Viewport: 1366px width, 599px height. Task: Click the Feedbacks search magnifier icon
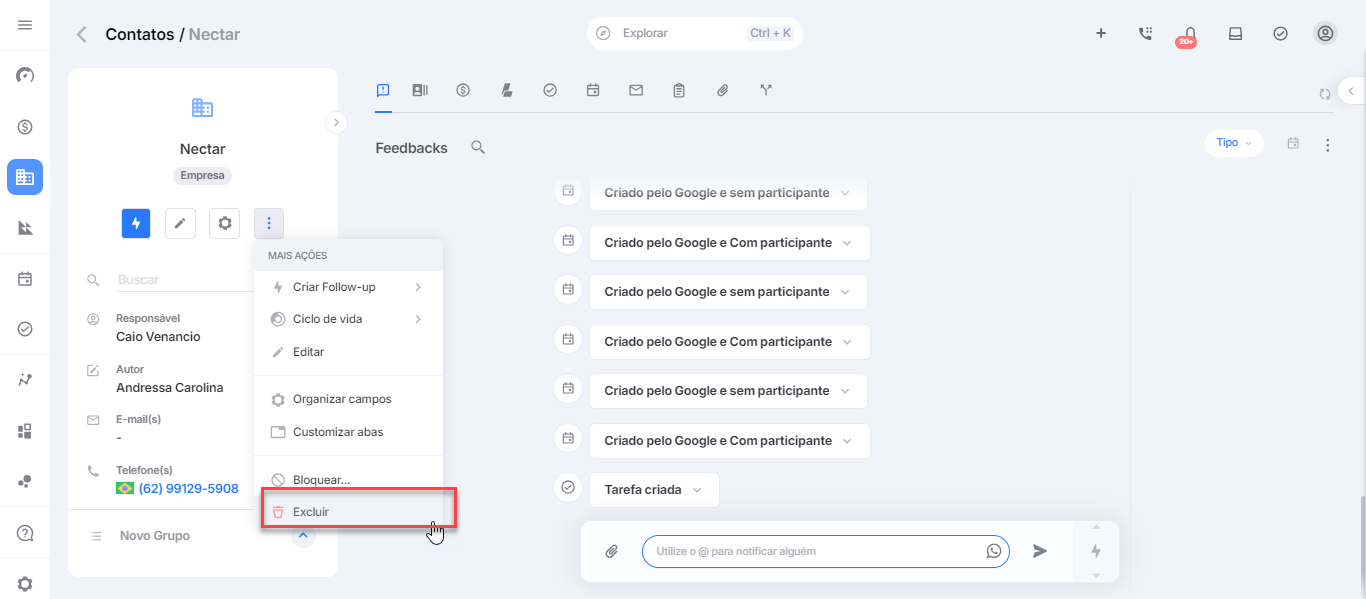478,148
